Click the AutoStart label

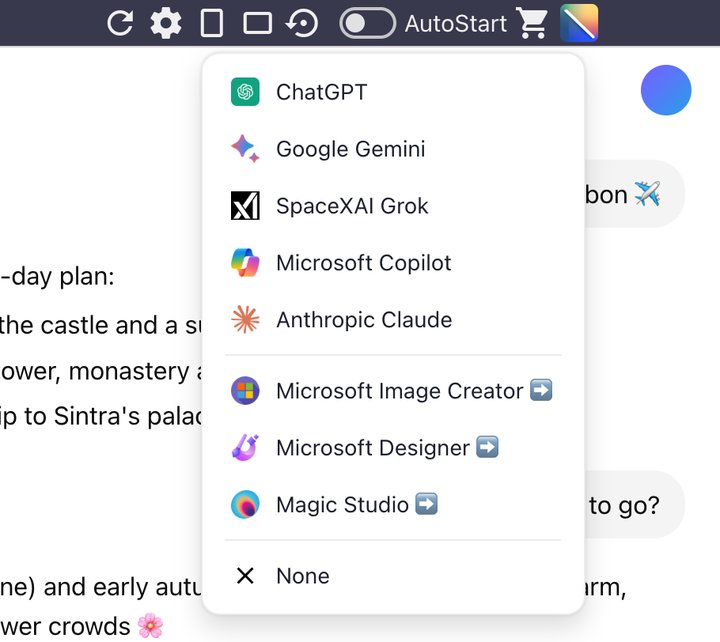pyautogui.click(x=456, y=23)
